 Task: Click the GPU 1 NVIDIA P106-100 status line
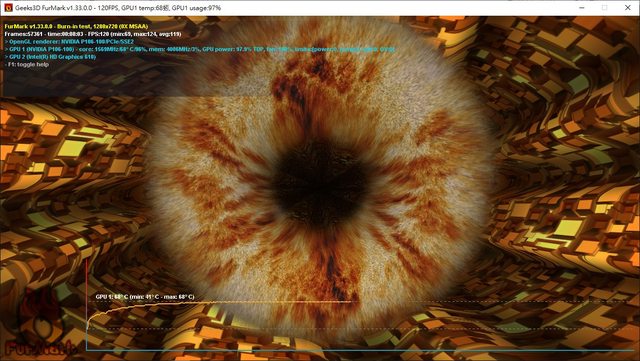coord(200,49)
